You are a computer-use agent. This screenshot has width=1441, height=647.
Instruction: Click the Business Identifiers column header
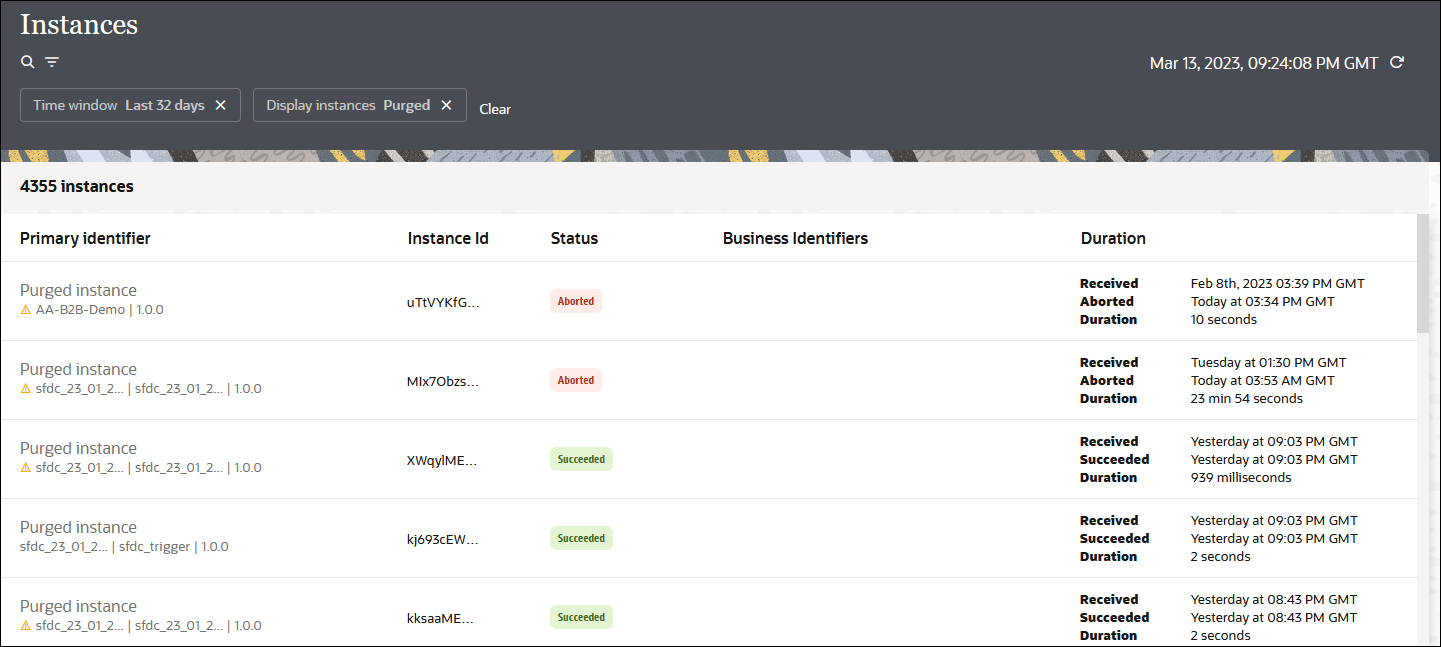[795, 238]
